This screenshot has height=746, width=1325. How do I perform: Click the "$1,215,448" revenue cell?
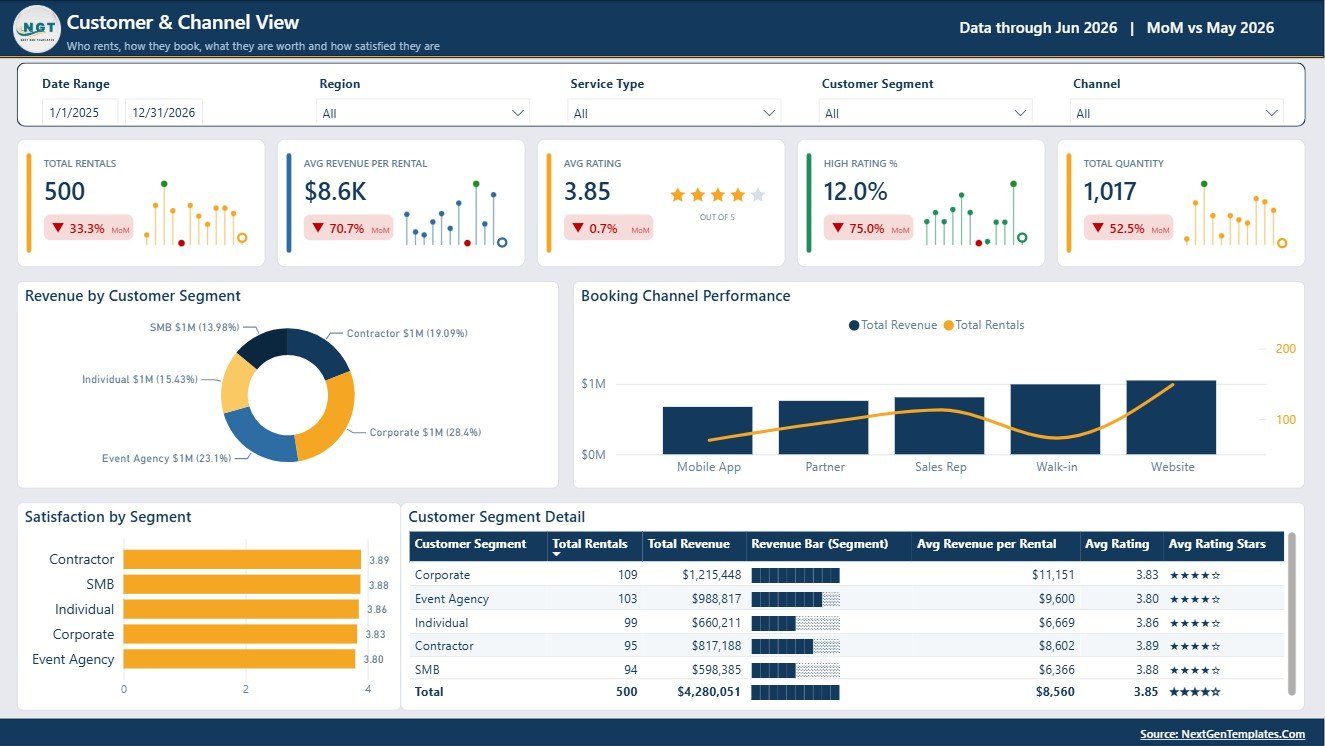tap(711, 575)
